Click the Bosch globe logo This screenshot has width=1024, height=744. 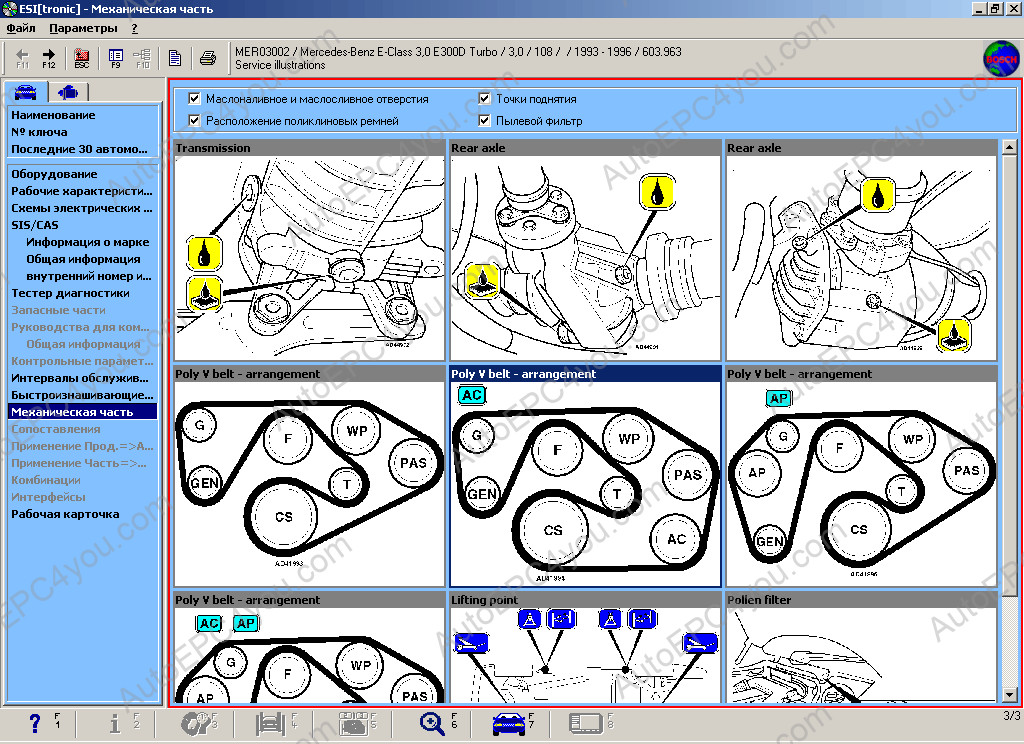pos(999,57)
